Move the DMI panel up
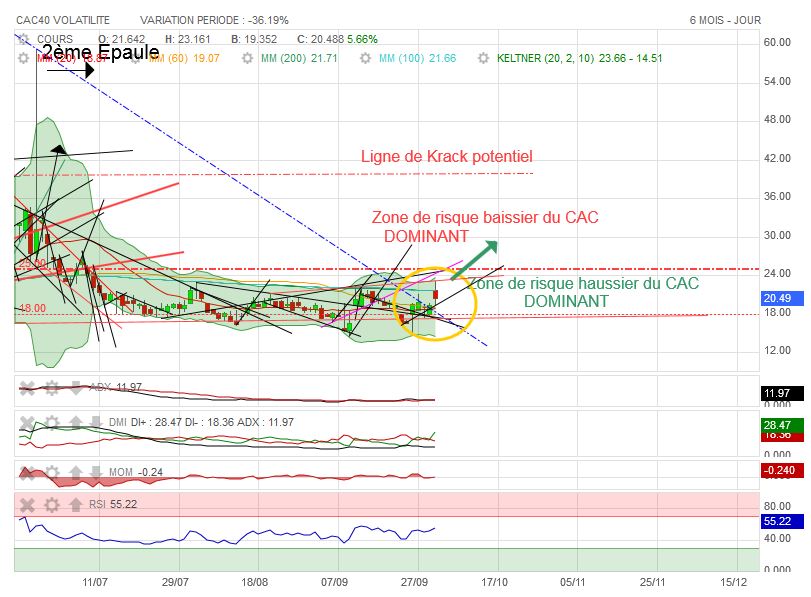The image size is (811, 597). (x=76, y=422)
